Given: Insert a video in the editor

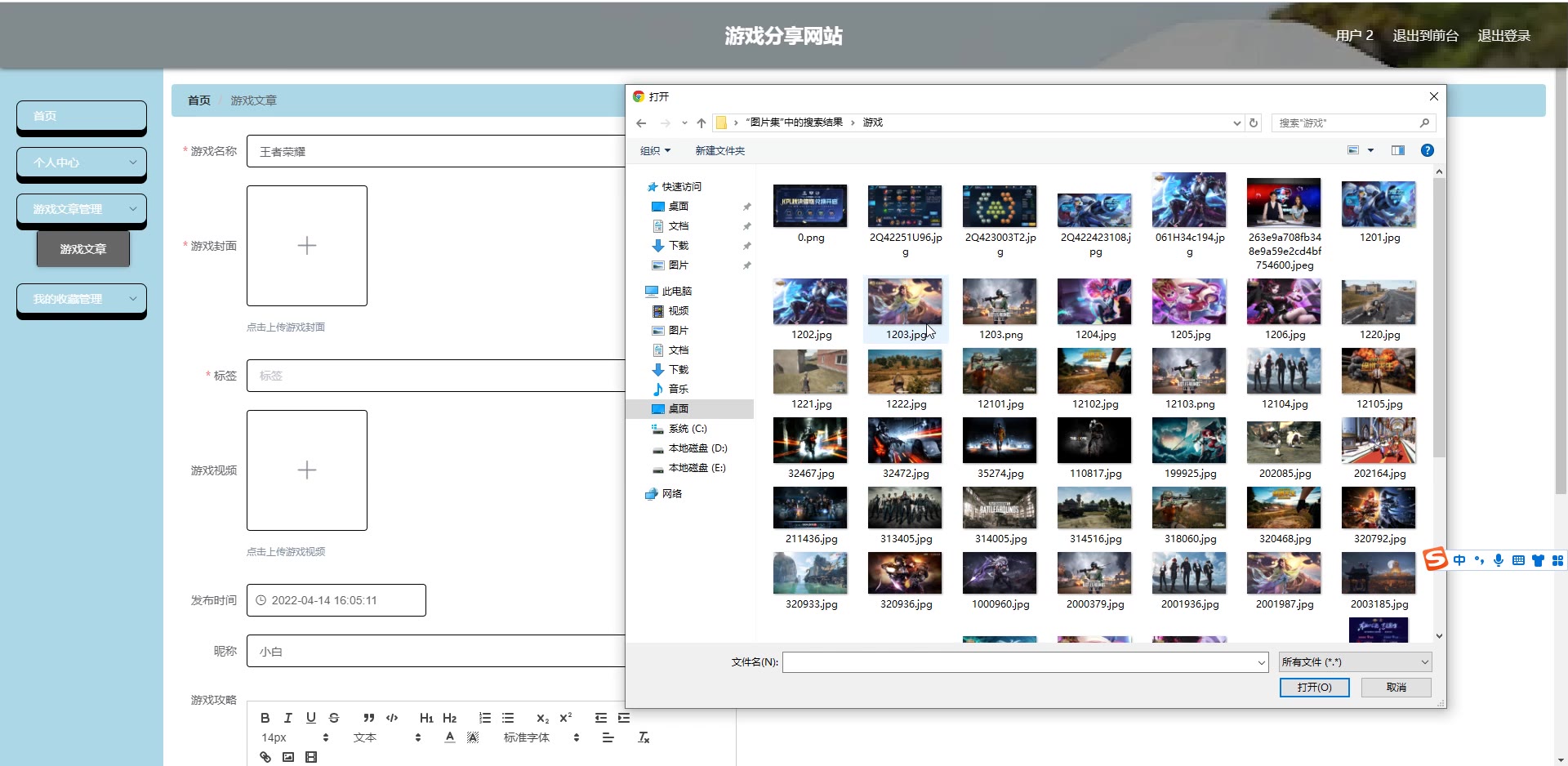Looking at the screenshot, I should coord(310,757).
